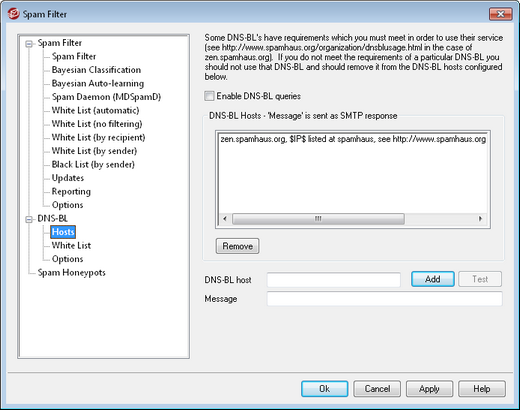Viewport: 520px width, 410px height.
Task: Select Spam Honeypots in tree
Action: click(x=71, y=272)
